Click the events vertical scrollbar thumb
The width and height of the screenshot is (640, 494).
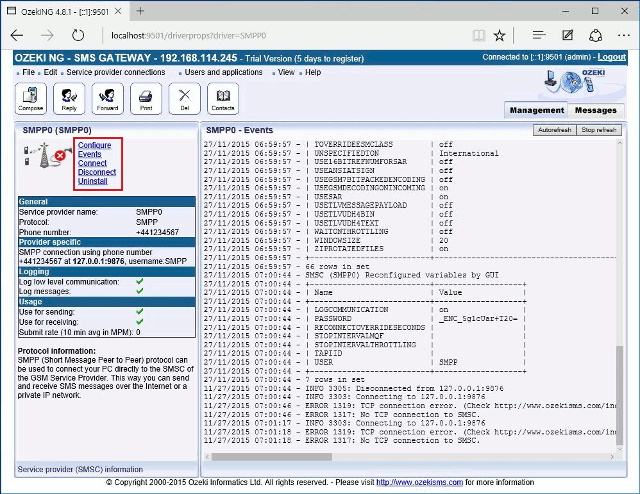pyautogui.click(x=620, y=395)
